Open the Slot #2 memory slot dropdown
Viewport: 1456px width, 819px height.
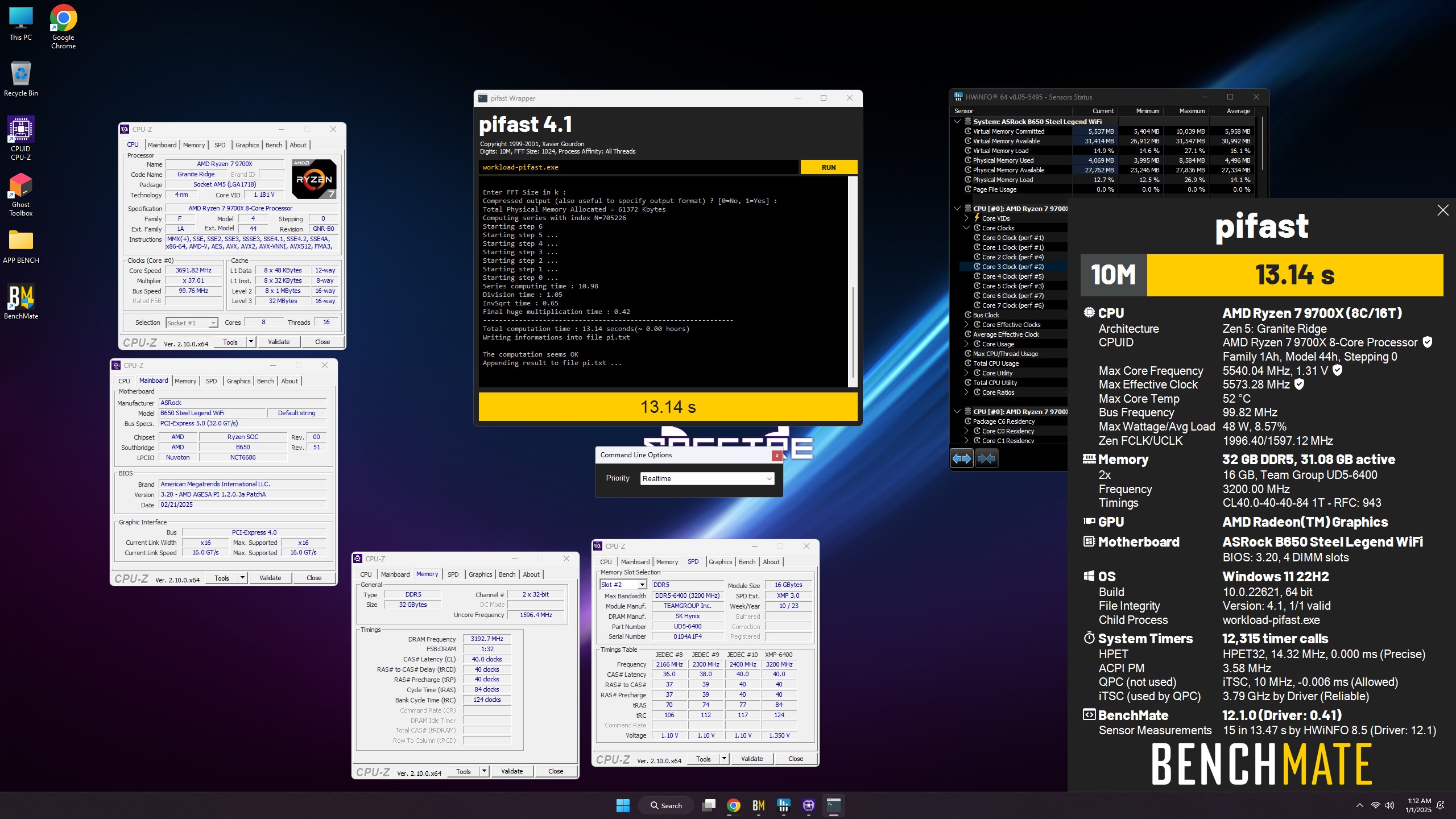point(623,585)
